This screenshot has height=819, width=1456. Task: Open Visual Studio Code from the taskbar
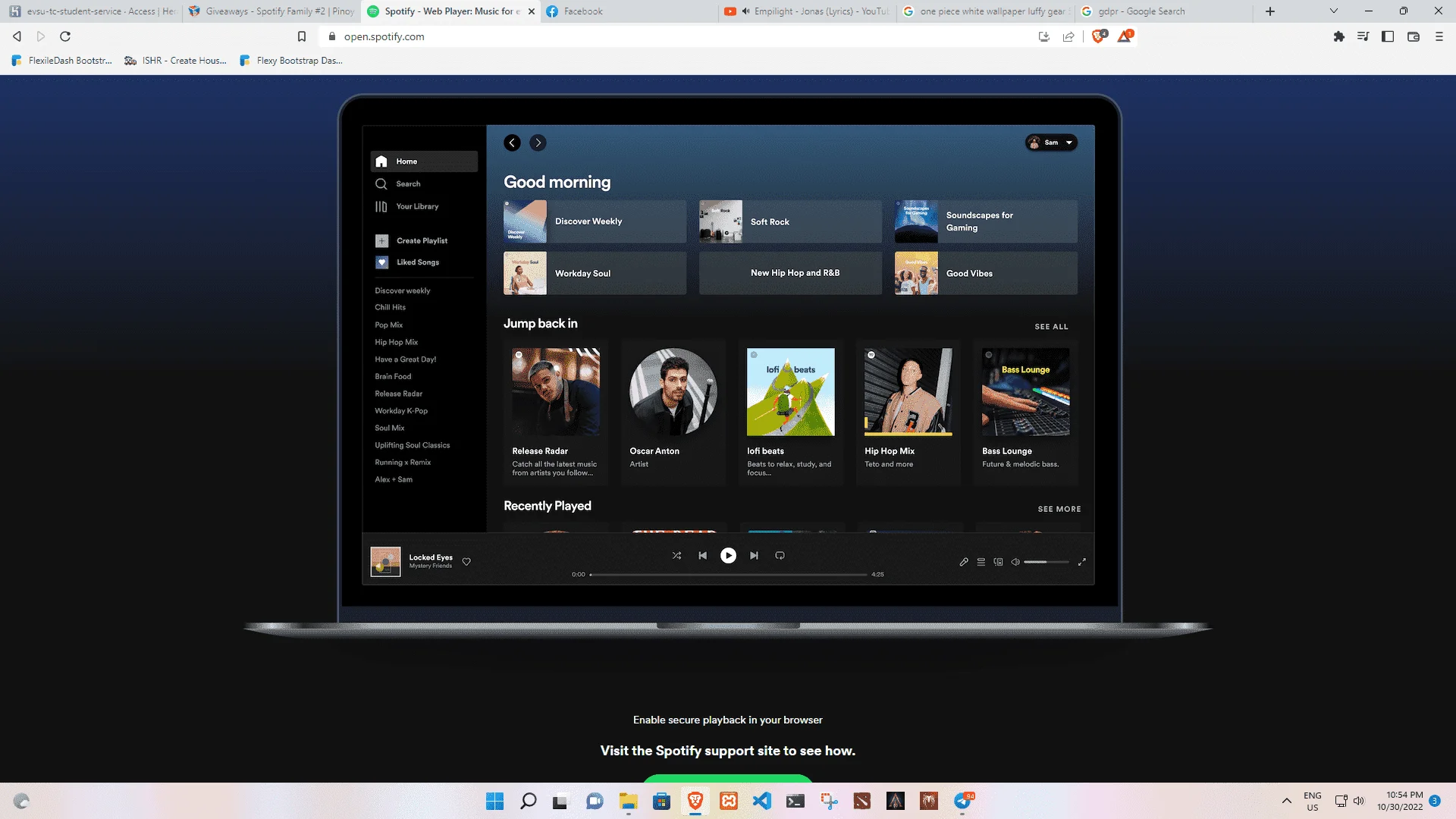[762, 801]
